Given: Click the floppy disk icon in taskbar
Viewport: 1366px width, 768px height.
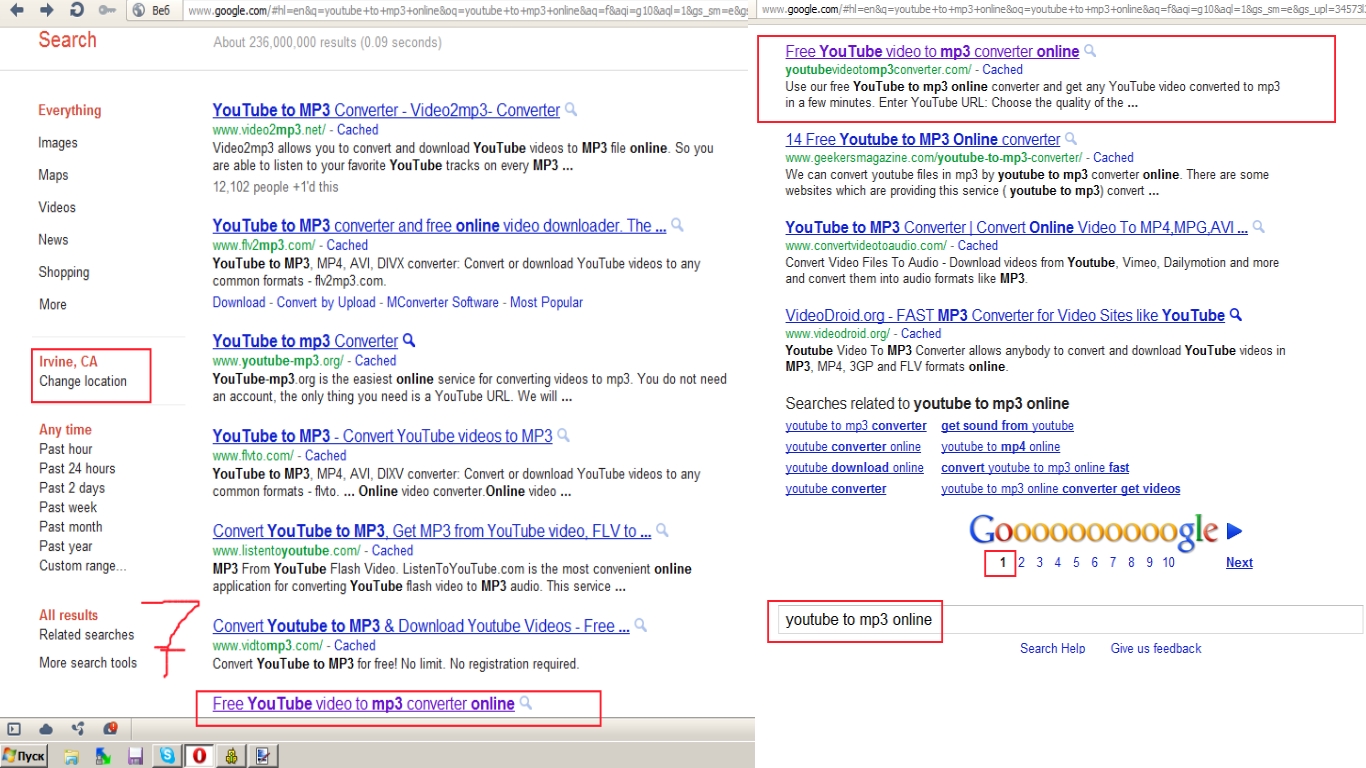Looking at the screenshot, I should tap(135, 757).
